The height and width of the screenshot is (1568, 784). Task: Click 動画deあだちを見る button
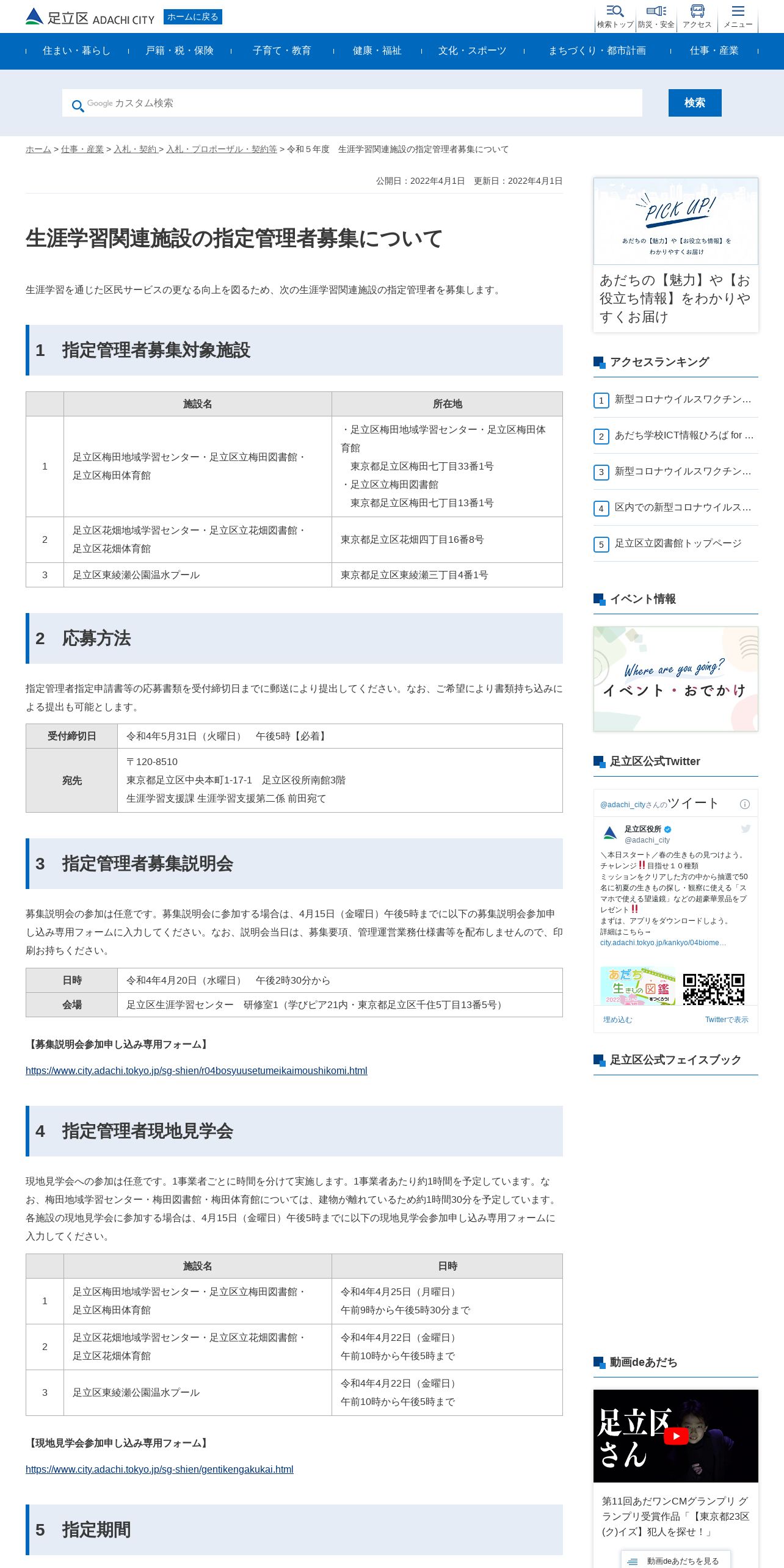point(676,1561)
